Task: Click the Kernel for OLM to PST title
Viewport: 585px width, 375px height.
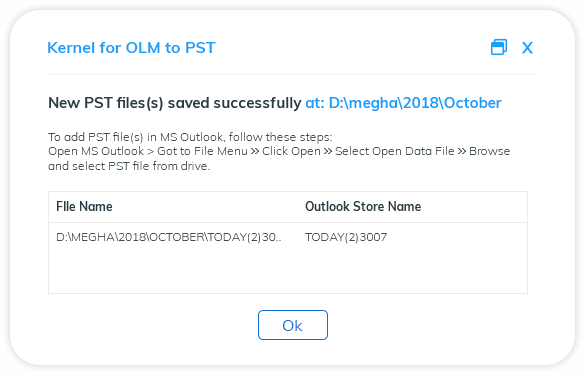Action: pos(131,48)
